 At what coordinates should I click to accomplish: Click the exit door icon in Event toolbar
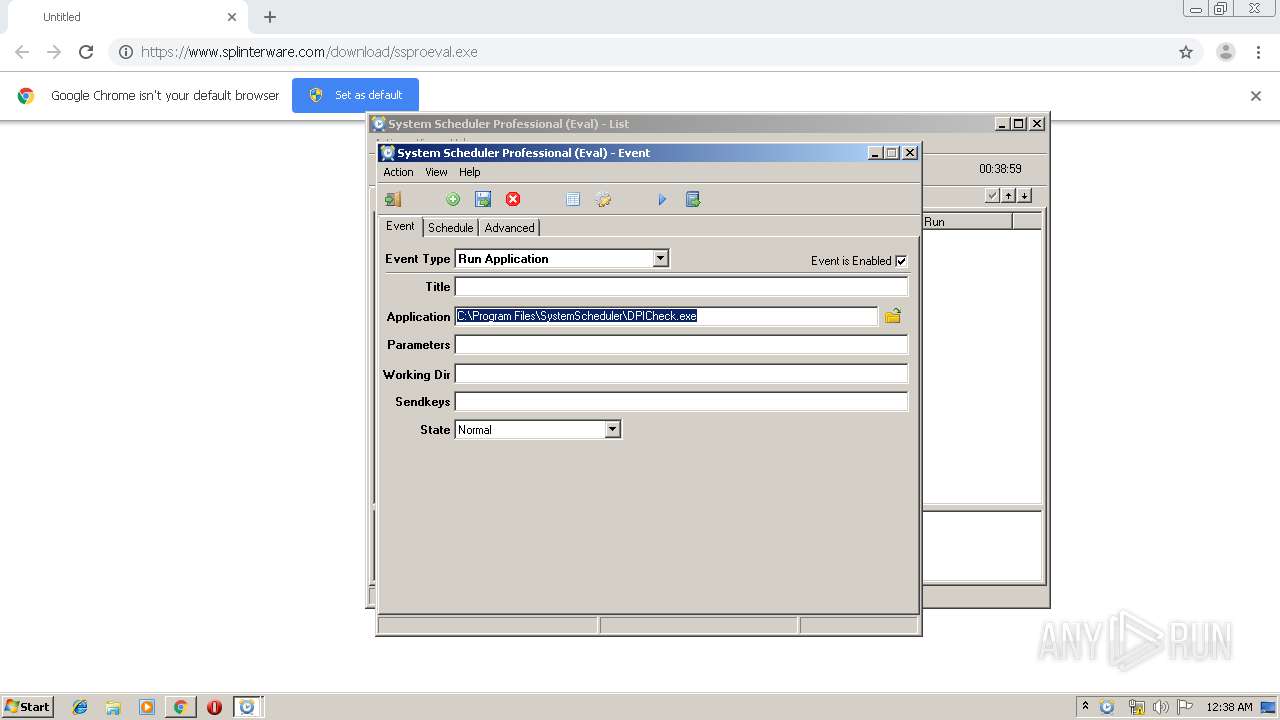point(393,199)
